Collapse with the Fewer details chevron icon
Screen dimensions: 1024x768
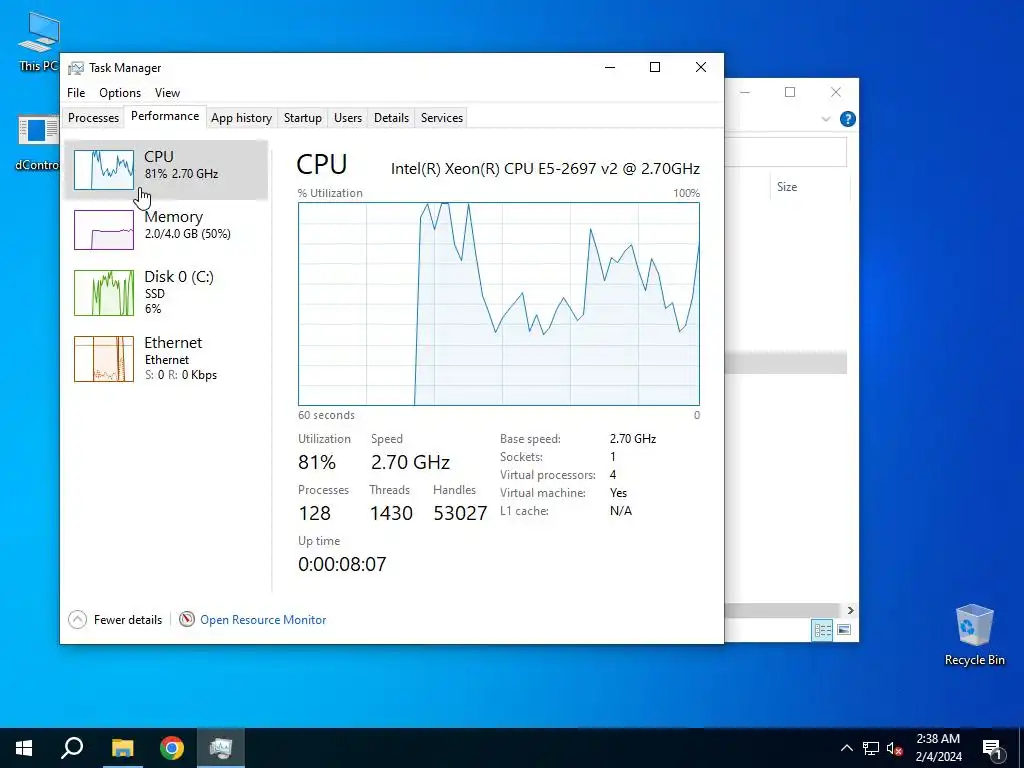click(x=77, y=619)
